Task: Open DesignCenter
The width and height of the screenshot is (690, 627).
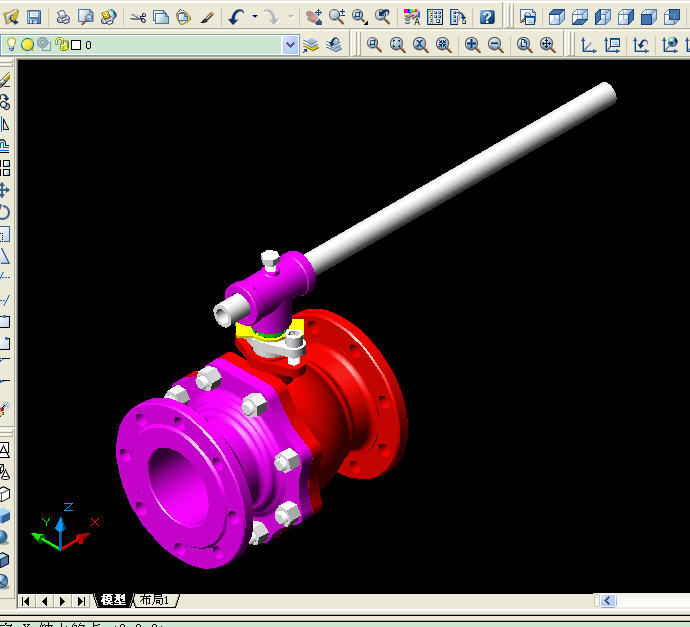Action: pyautogui.click(x=435, y=17)
